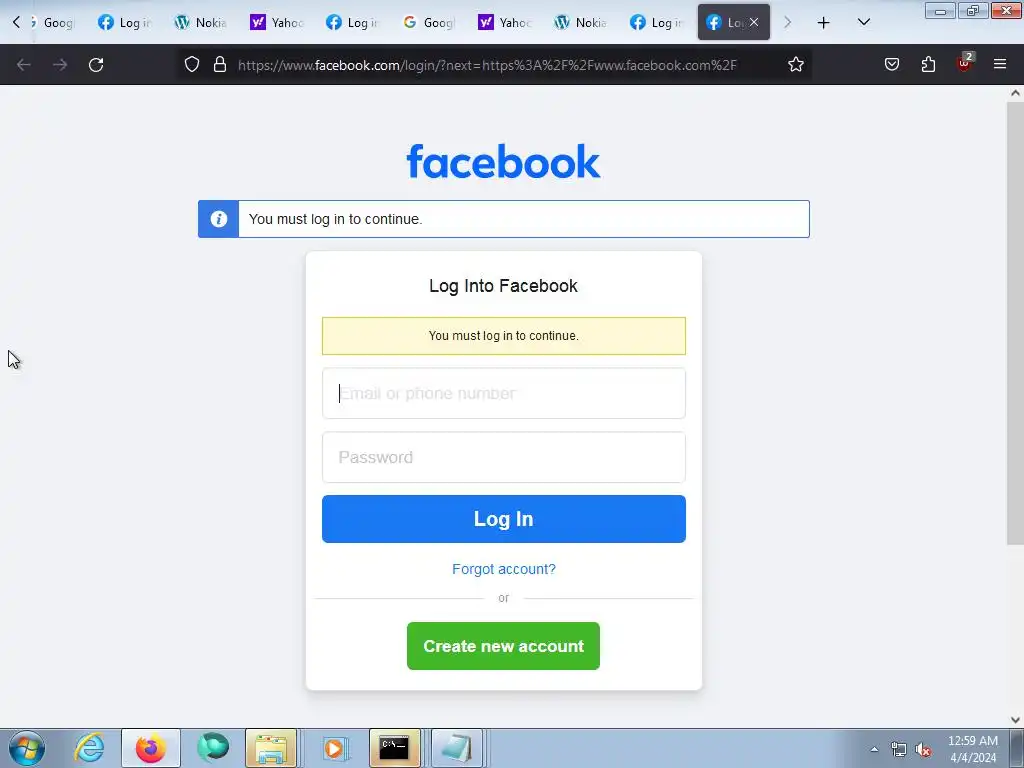Image resolution: width=1024 pixels, height=768 pixels.
Task: Click the Password field
Action: pos(504,457)
